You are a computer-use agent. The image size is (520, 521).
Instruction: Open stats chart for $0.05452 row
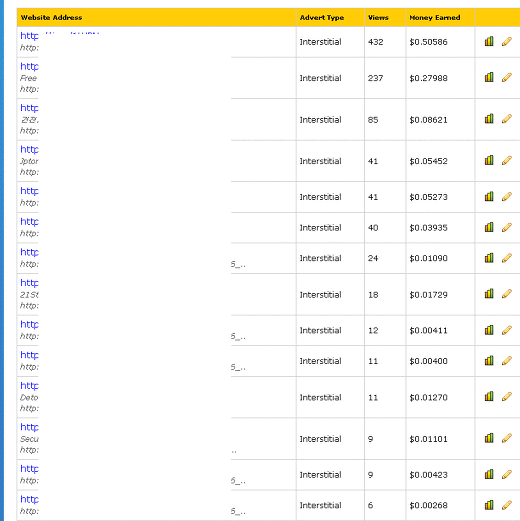pos(489,160)
